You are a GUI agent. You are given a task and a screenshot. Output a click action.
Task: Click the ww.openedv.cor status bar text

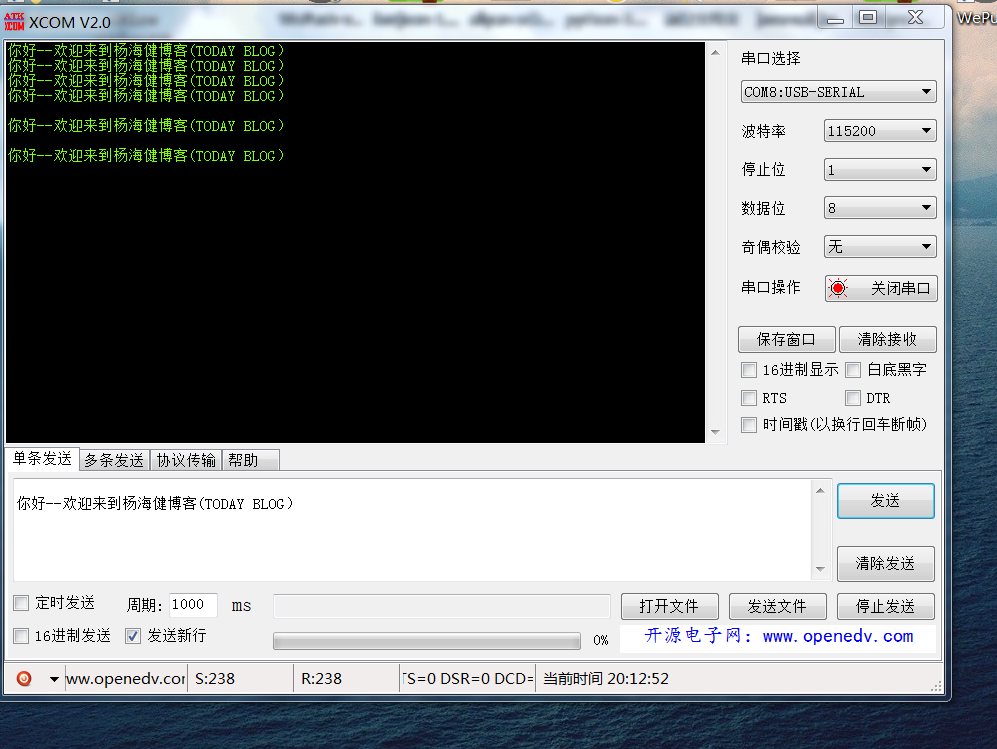pyautogui.click(x=126, y=679)
